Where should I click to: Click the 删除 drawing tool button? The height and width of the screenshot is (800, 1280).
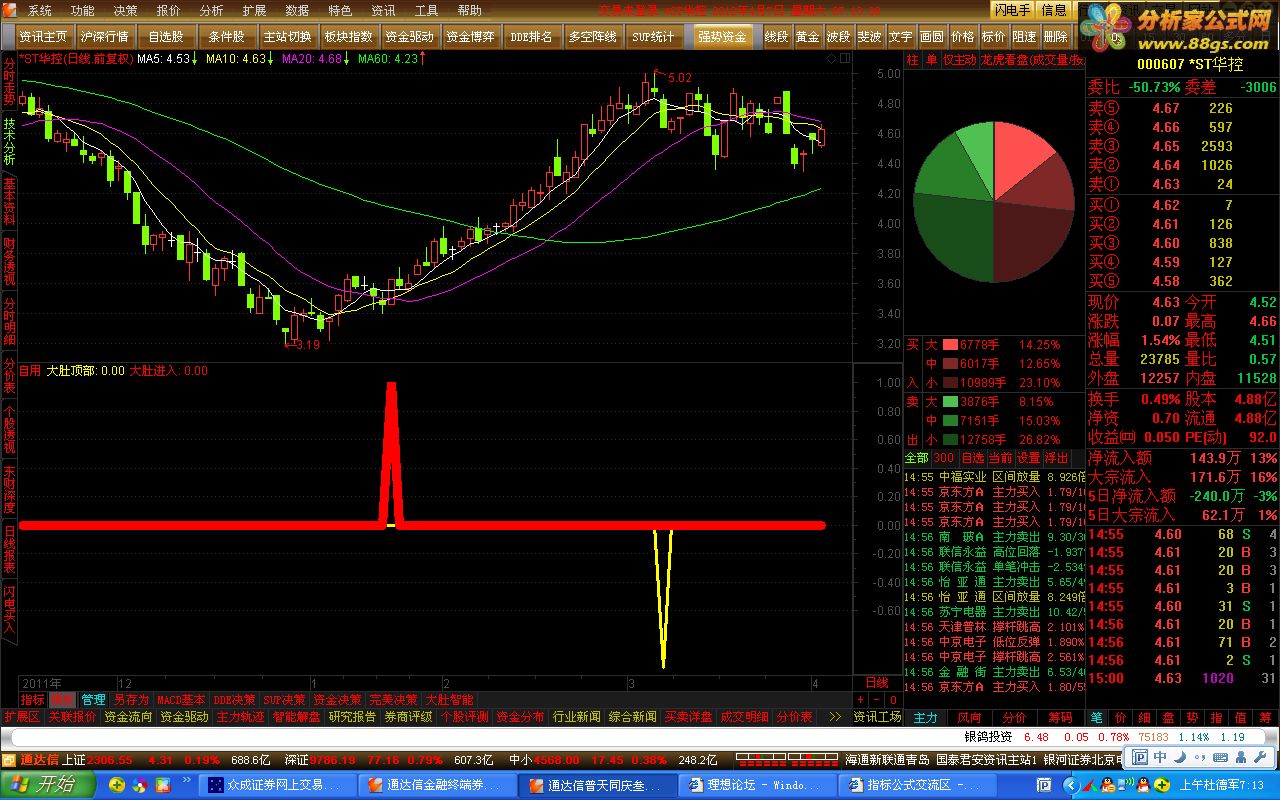pos(1056,37)
